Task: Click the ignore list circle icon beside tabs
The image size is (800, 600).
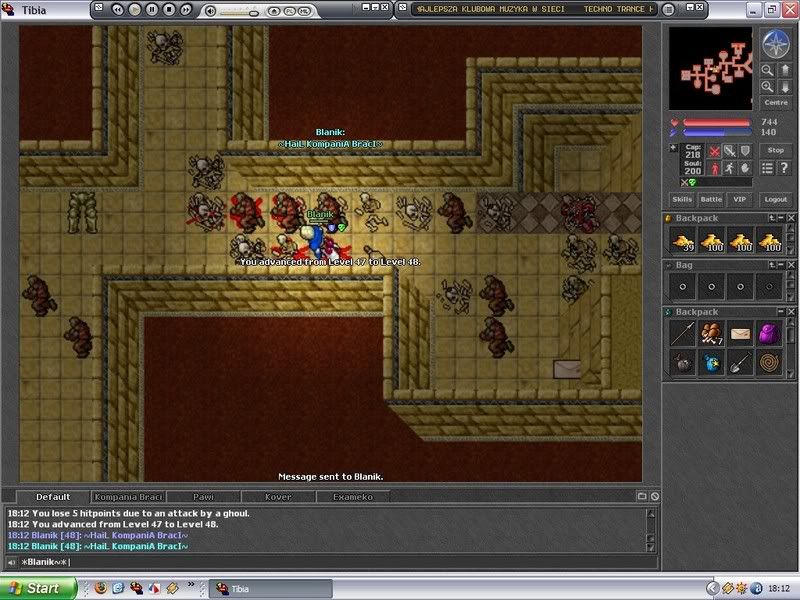Action: pos(655,496)
